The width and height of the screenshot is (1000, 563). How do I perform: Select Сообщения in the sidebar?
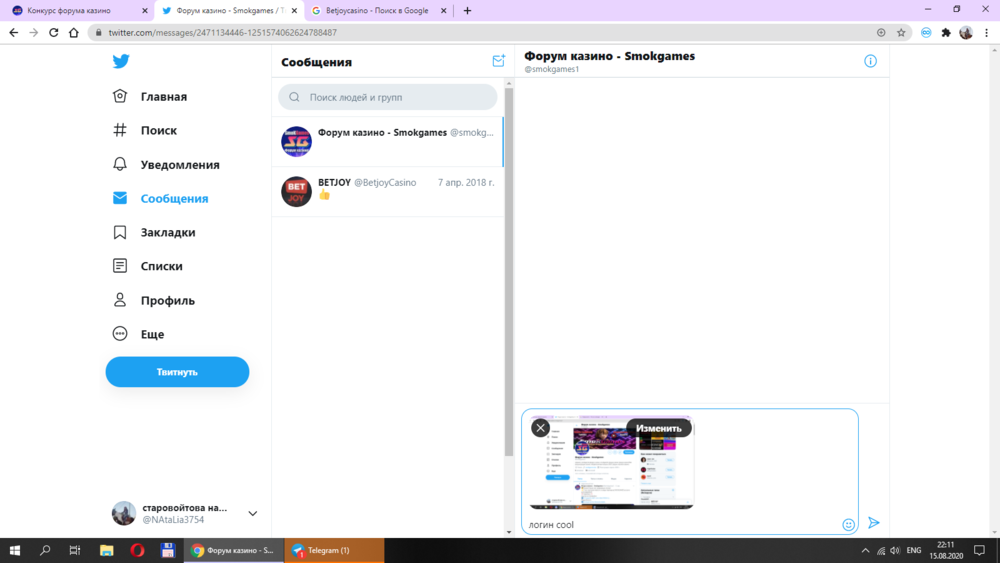click(160, 198)
